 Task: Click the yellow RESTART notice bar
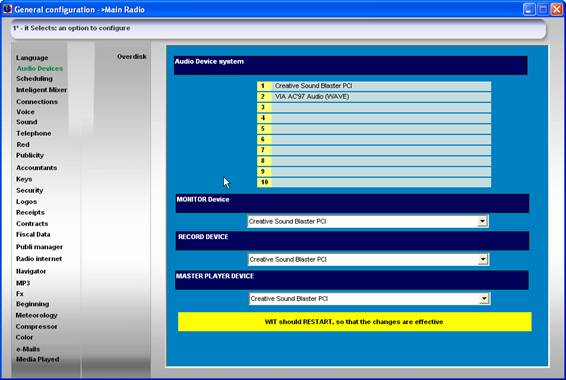pos(354,322)
